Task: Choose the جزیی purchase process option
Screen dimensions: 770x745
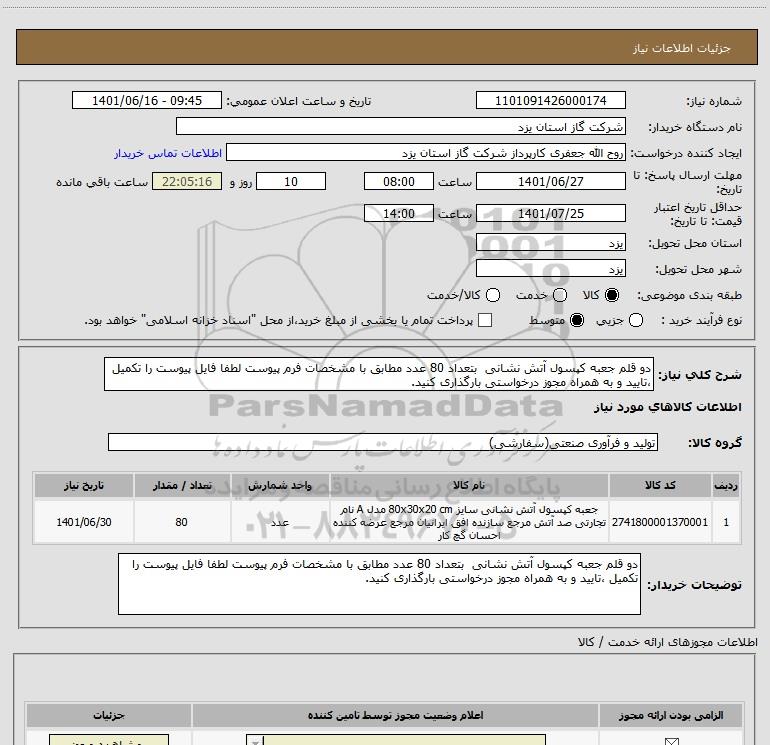Action: 636,320
